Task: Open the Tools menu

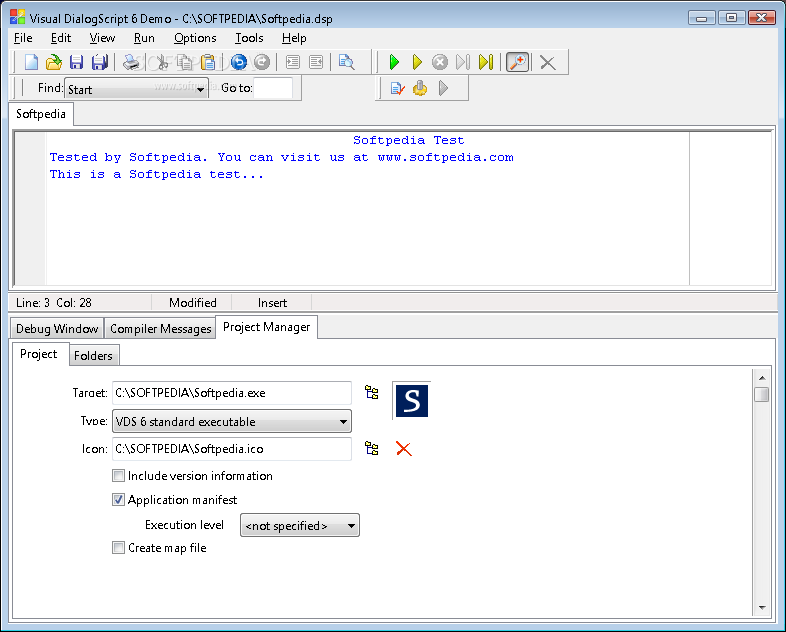Action: [249, 38]
